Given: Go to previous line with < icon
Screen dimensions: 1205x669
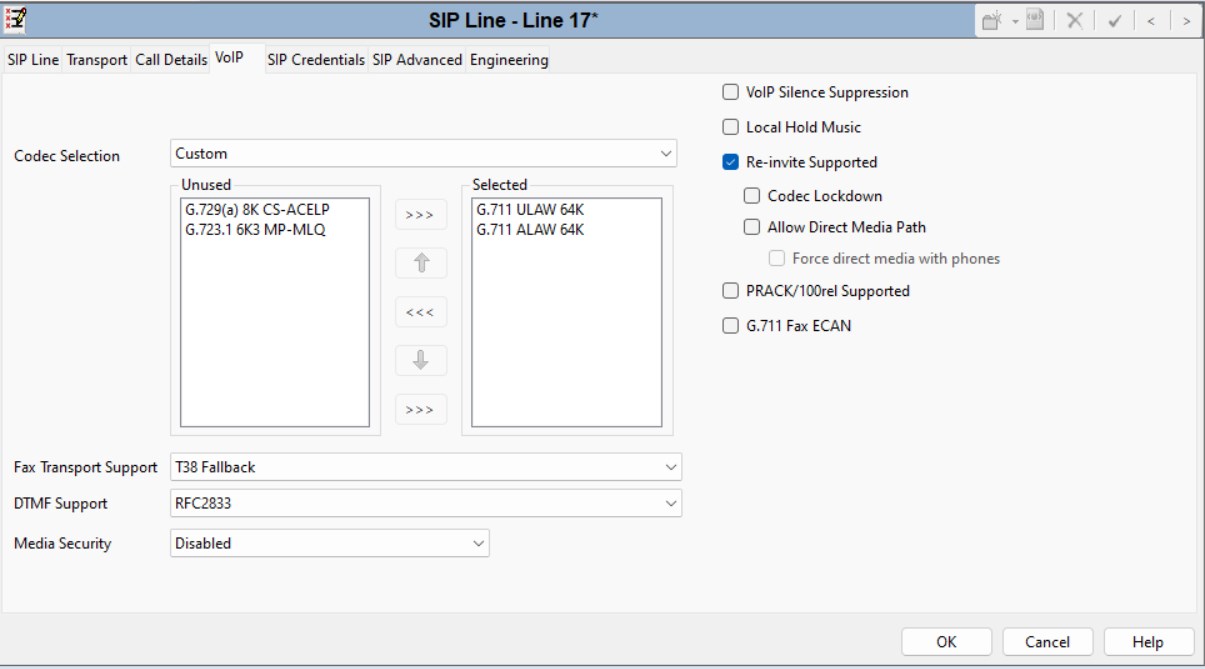Looking at the screenshot, I should (1150, 21).
